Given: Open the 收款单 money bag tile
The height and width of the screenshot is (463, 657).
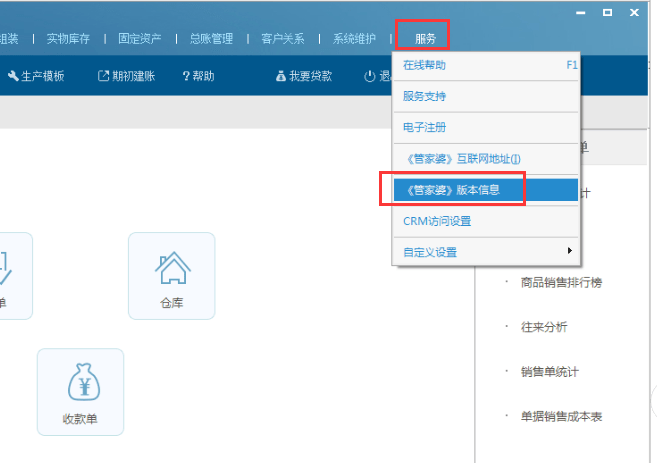Looking at the screenshot, I should (x=80, y=392).
